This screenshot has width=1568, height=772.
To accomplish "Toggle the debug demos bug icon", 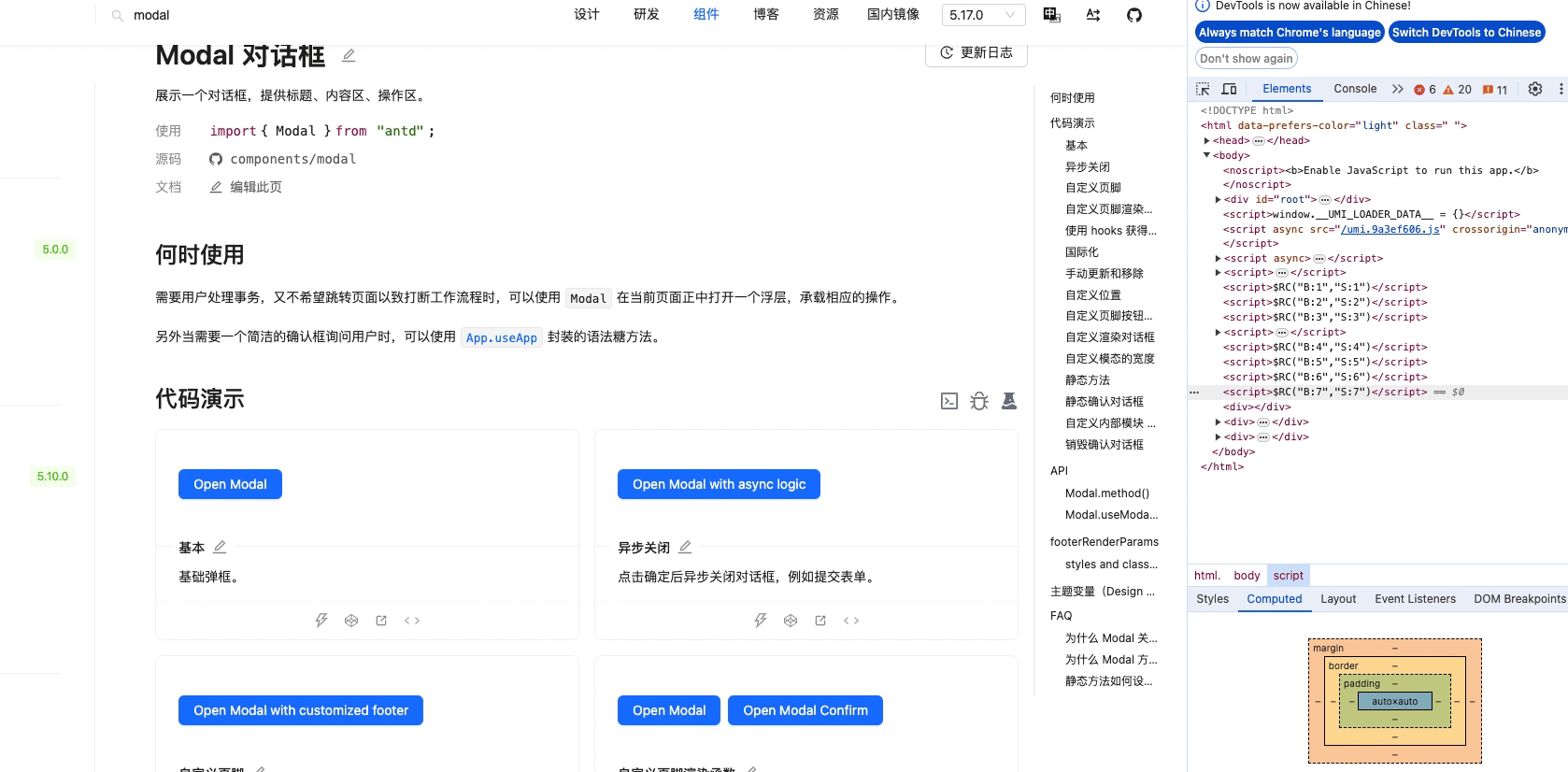I will [979, 401].
